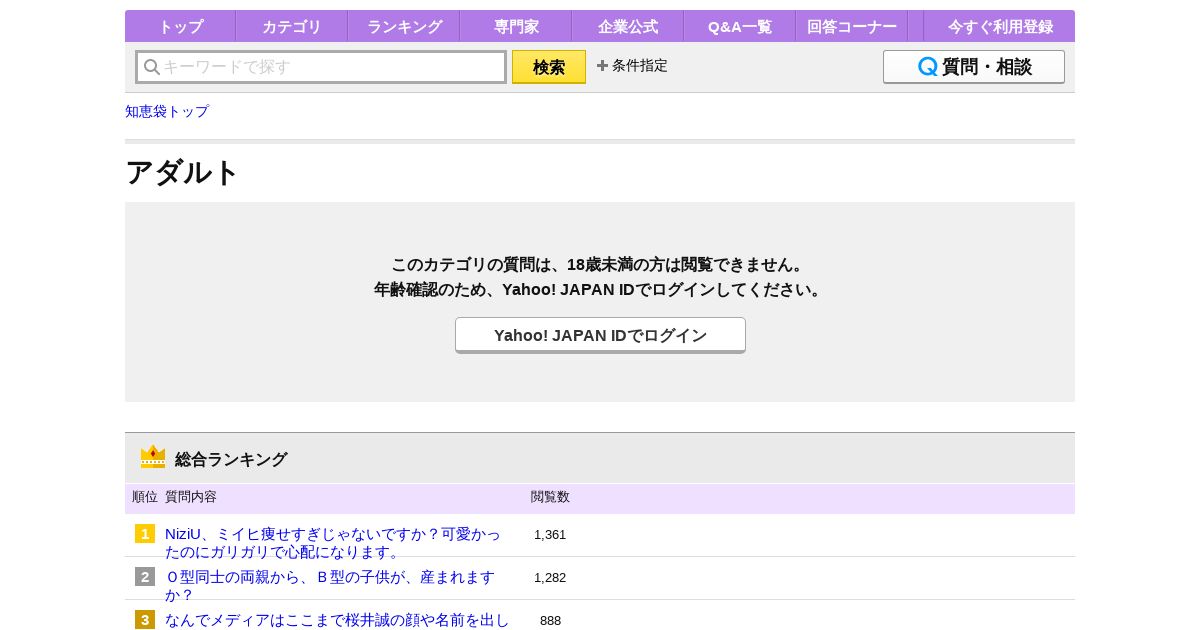Click the gold crown ranking icon
This screenshot has height=630, width=1200.
[153, 458]
